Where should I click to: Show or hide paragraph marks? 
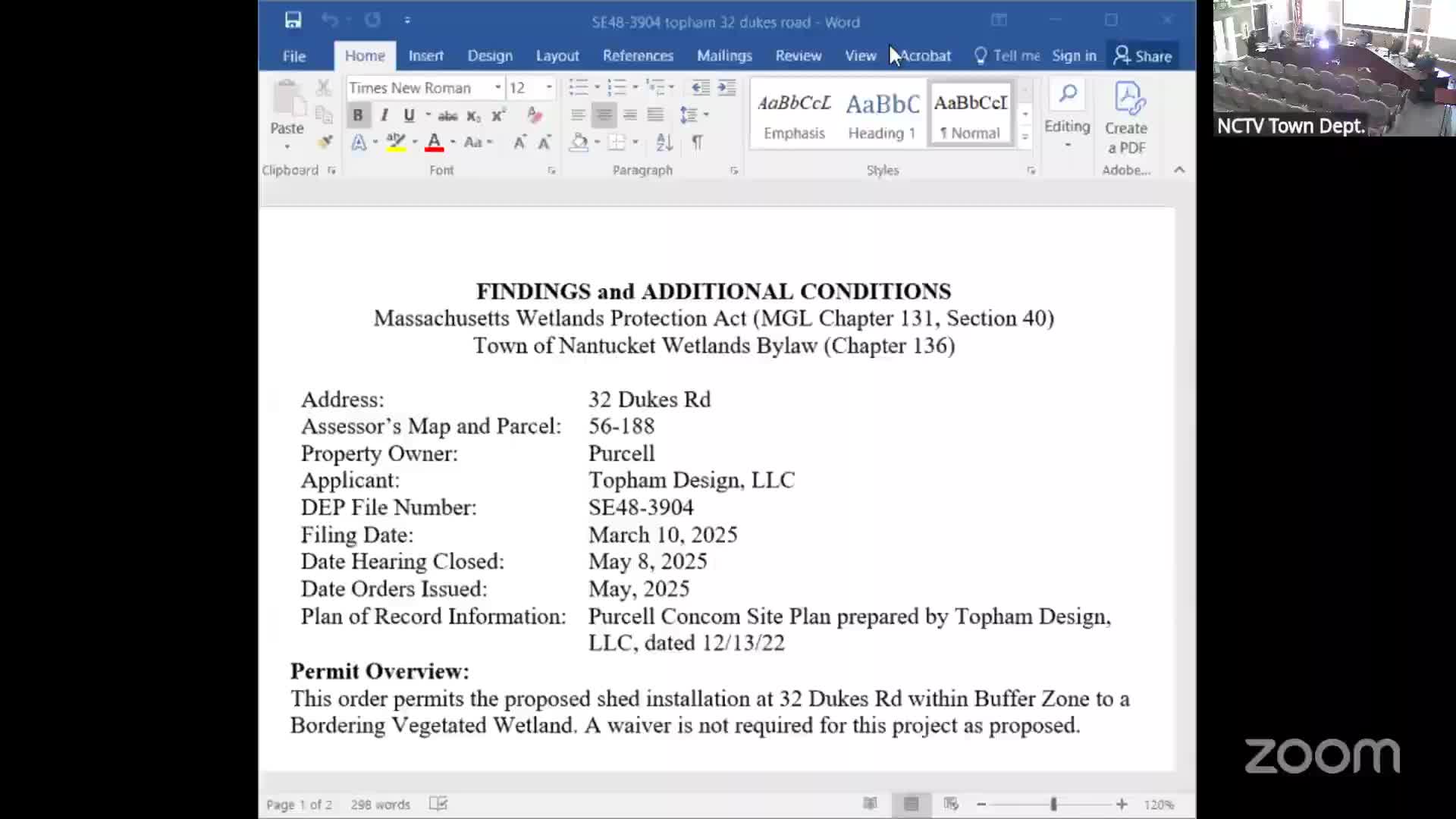(x=696, y=142)
